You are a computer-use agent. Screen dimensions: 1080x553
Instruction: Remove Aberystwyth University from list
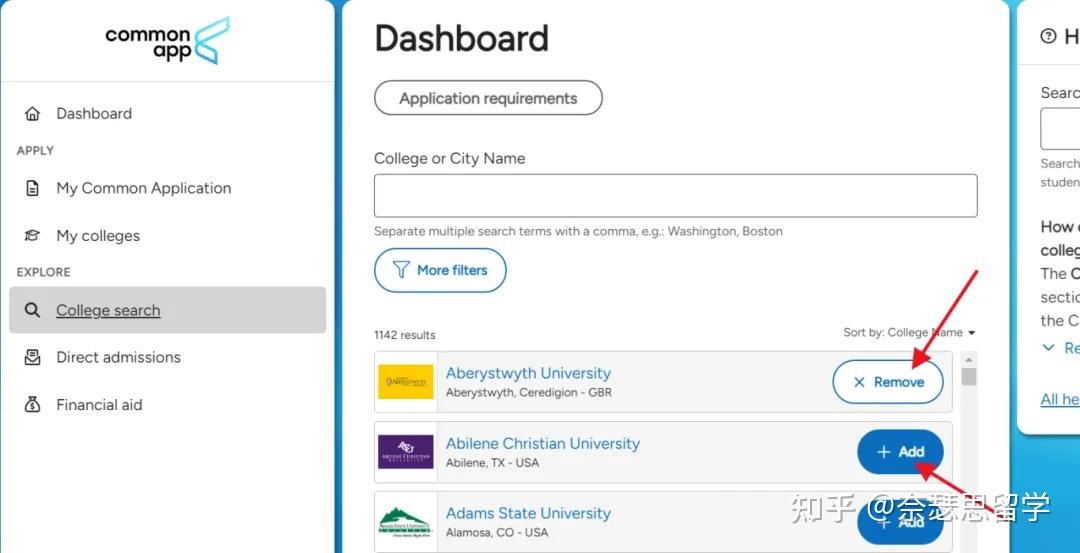pyautogui.click(x=888, y=382)
